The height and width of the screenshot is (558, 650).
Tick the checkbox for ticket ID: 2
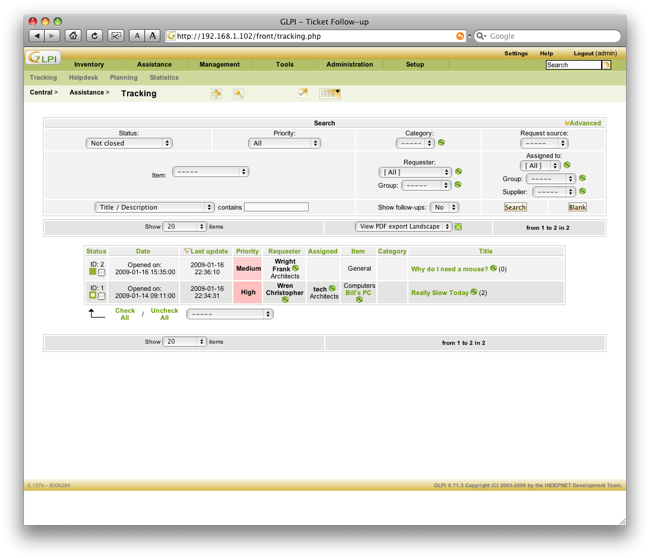click(102, 272)
